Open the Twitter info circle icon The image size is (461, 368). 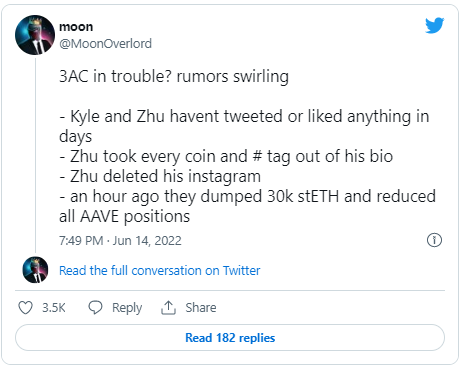(434, 240)
